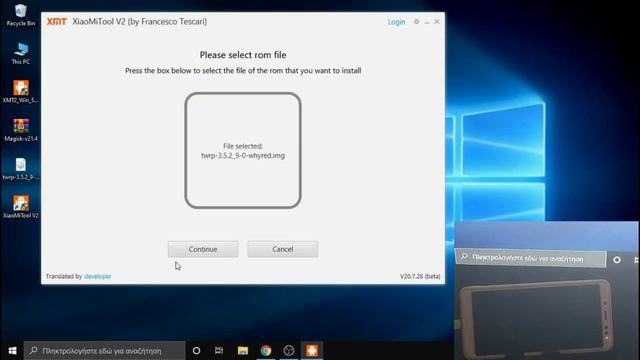Open Task View on the taskbar

pos(219,351)
